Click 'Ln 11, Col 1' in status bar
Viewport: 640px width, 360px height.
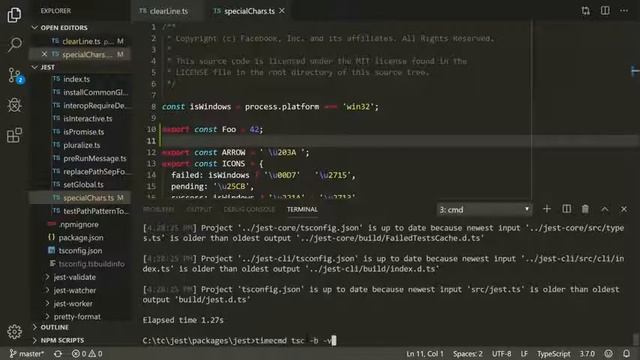[x=424, y=353]
